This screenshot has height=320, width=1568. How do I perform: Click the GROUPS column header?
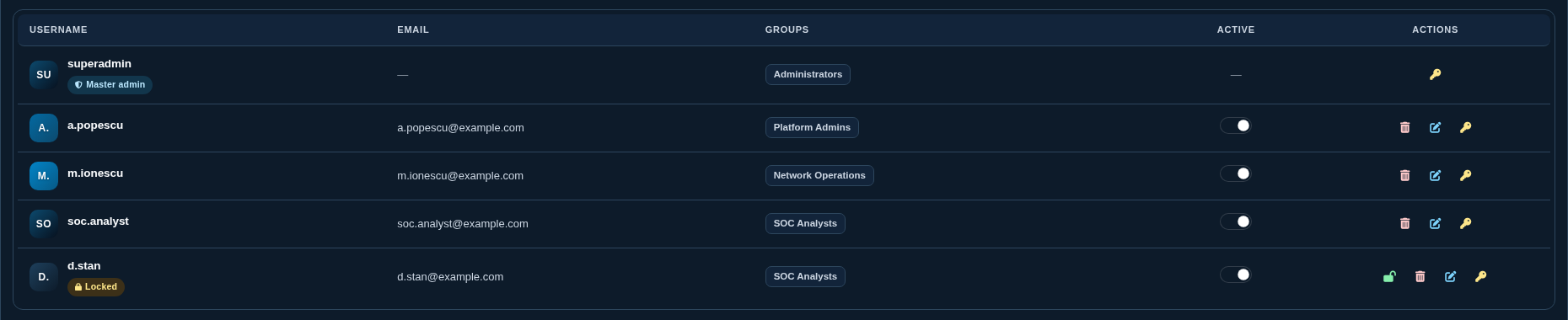(787, 29)
